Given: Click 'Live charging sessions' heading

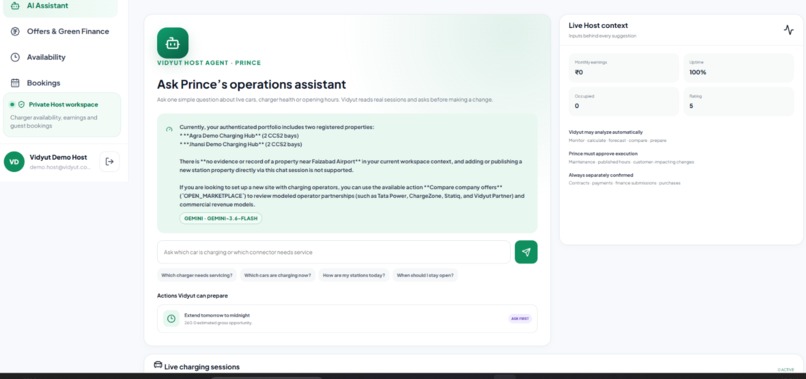Looking at the screenshot, I should (202, 367).
